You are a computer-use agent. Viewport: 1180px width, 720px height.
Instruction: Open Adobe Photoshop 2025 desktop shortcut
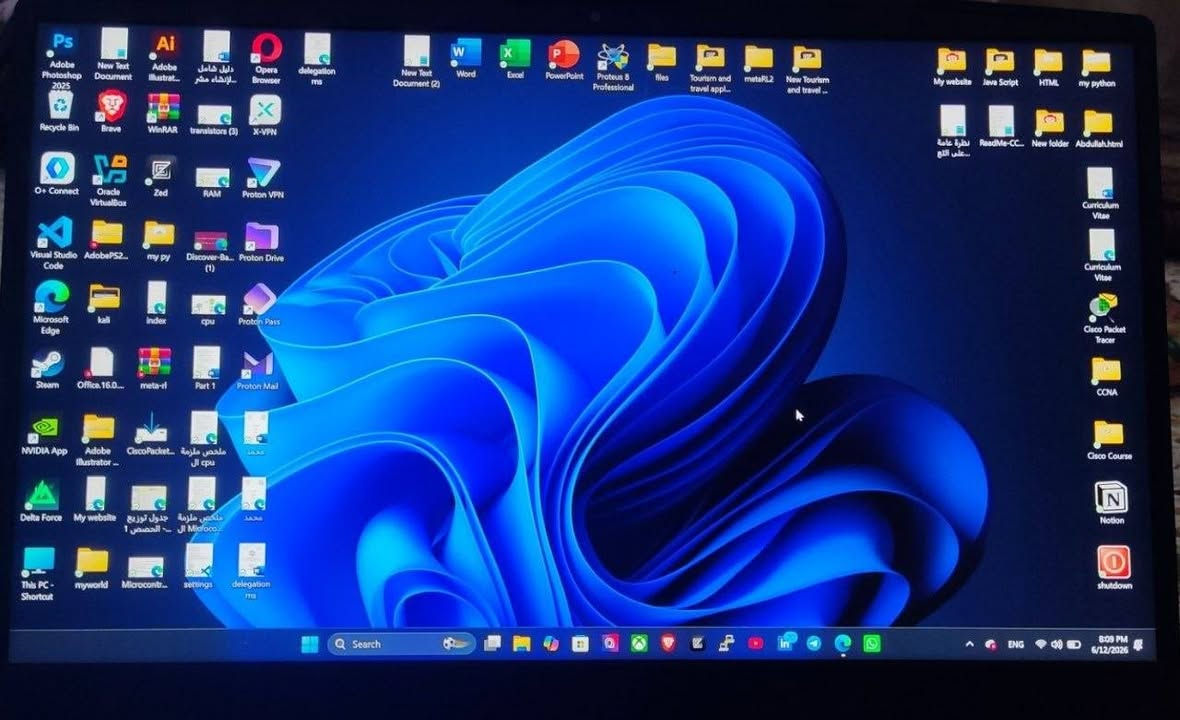[62, 59]
